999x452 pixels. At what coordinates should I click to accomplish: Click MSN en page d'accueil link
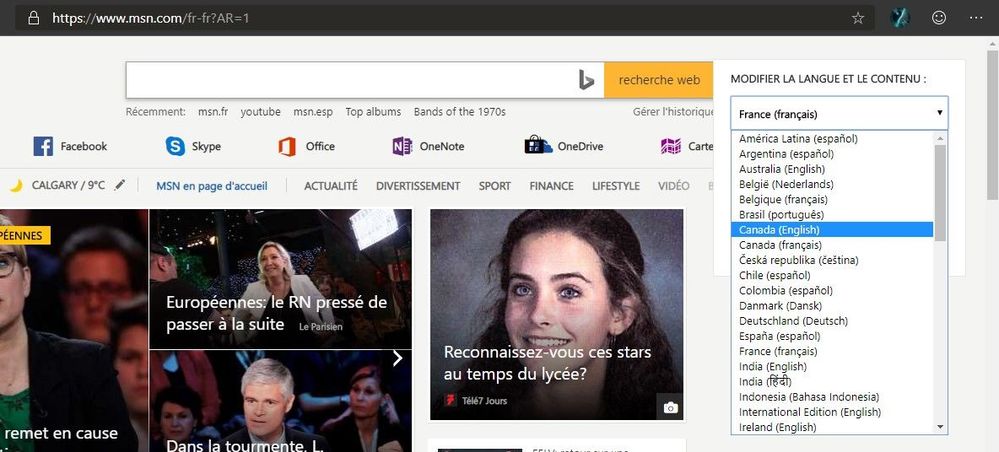click(x=212, y=186)
